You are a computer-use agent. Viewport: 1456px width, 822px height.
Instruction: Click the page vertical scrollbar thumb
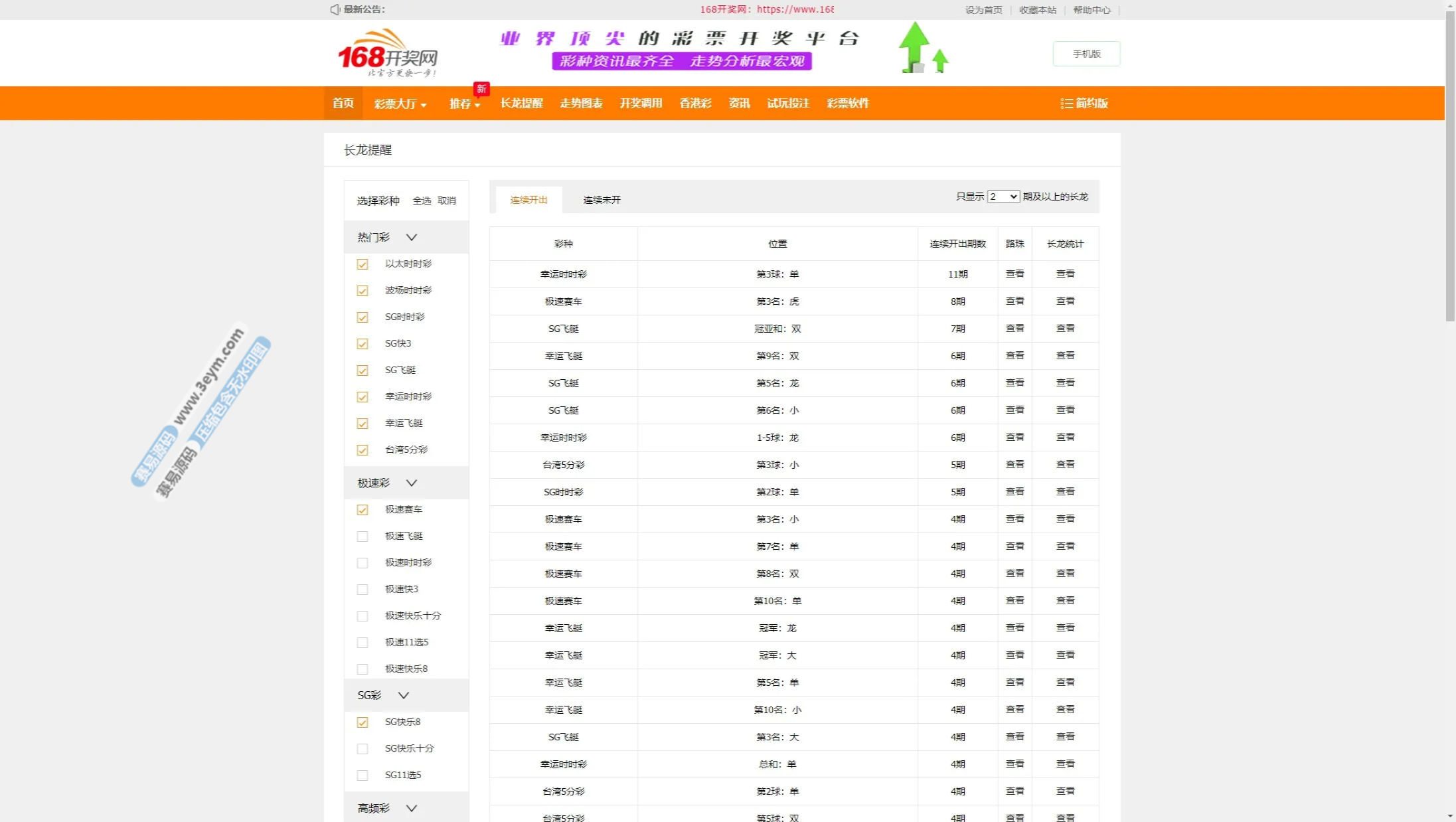point(1450,166)
